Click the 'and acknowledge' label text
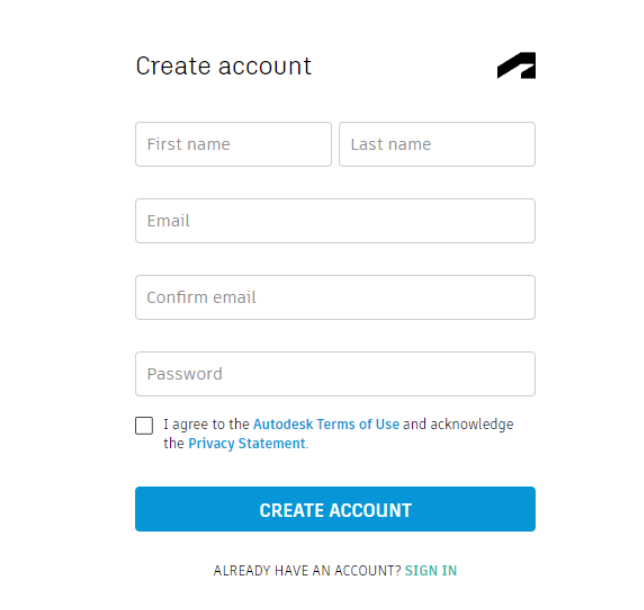The width and height of the screenshot is (644, 610). 458,424
